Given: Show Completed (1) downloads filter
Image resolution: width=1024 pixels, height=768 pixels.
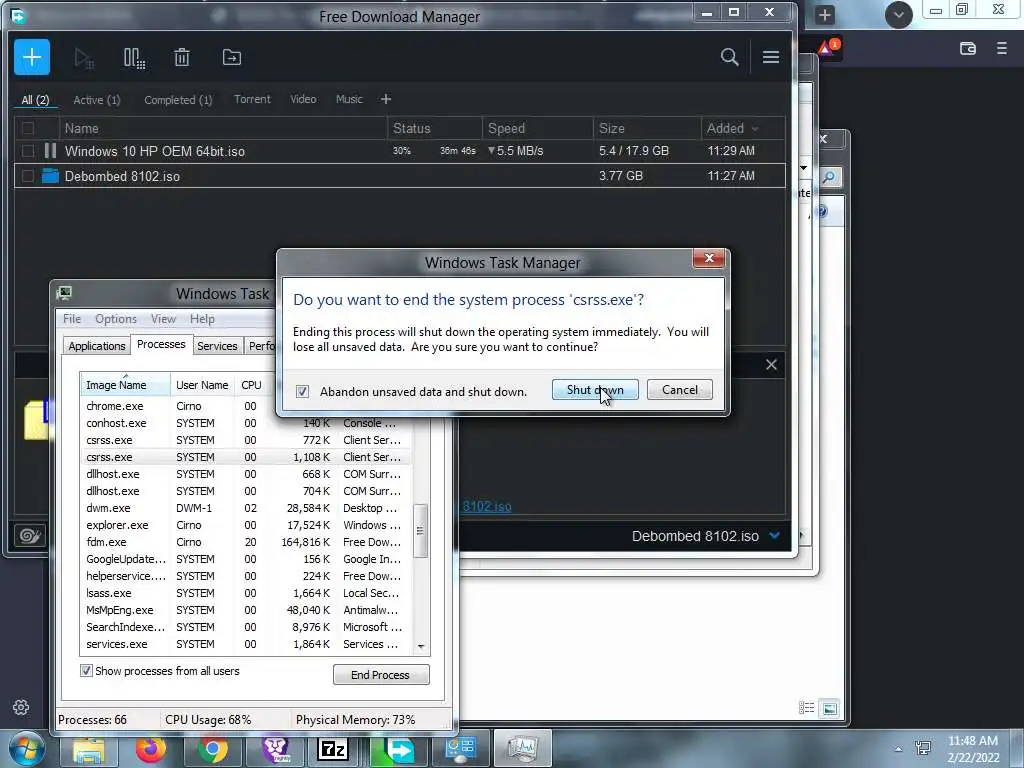Looking at the screenshot, I should (178, 100).
